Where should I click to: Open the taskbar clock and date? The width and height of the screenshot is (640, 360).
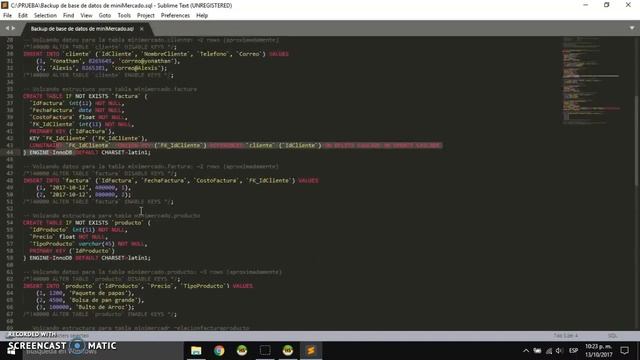(598, 351)
